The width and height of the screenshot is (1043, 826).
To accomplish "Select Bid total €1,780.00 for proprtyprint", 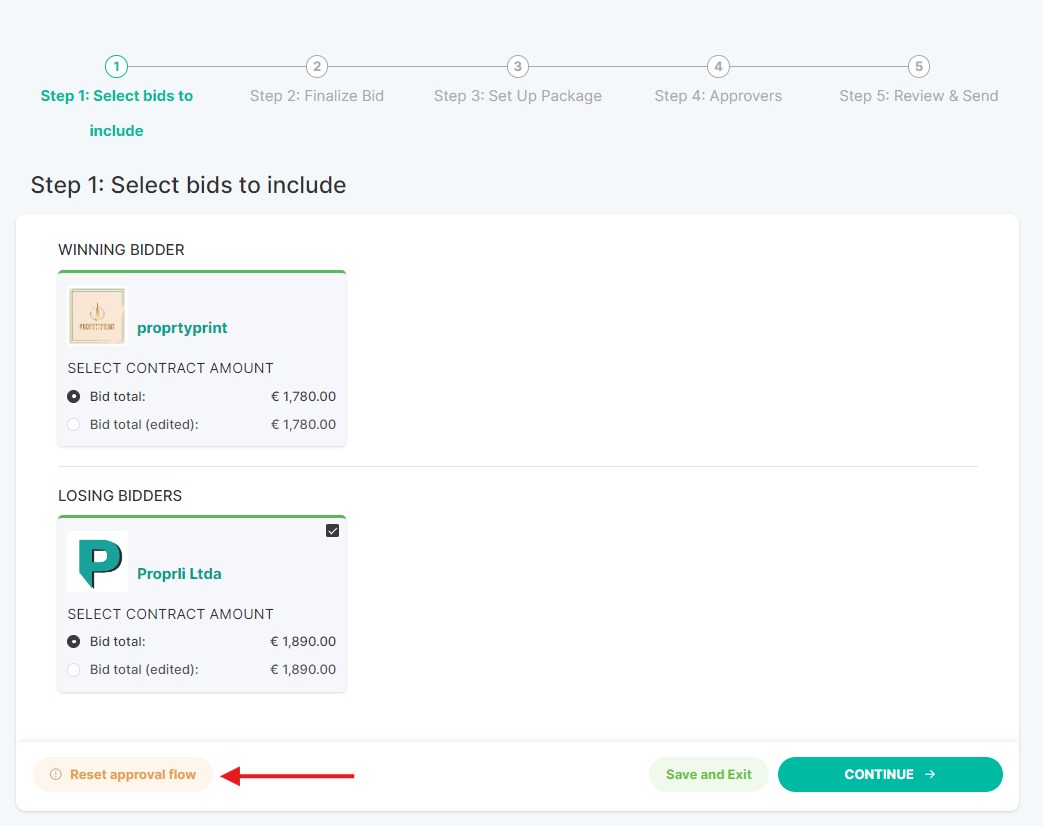I will (x=74, y=396).
